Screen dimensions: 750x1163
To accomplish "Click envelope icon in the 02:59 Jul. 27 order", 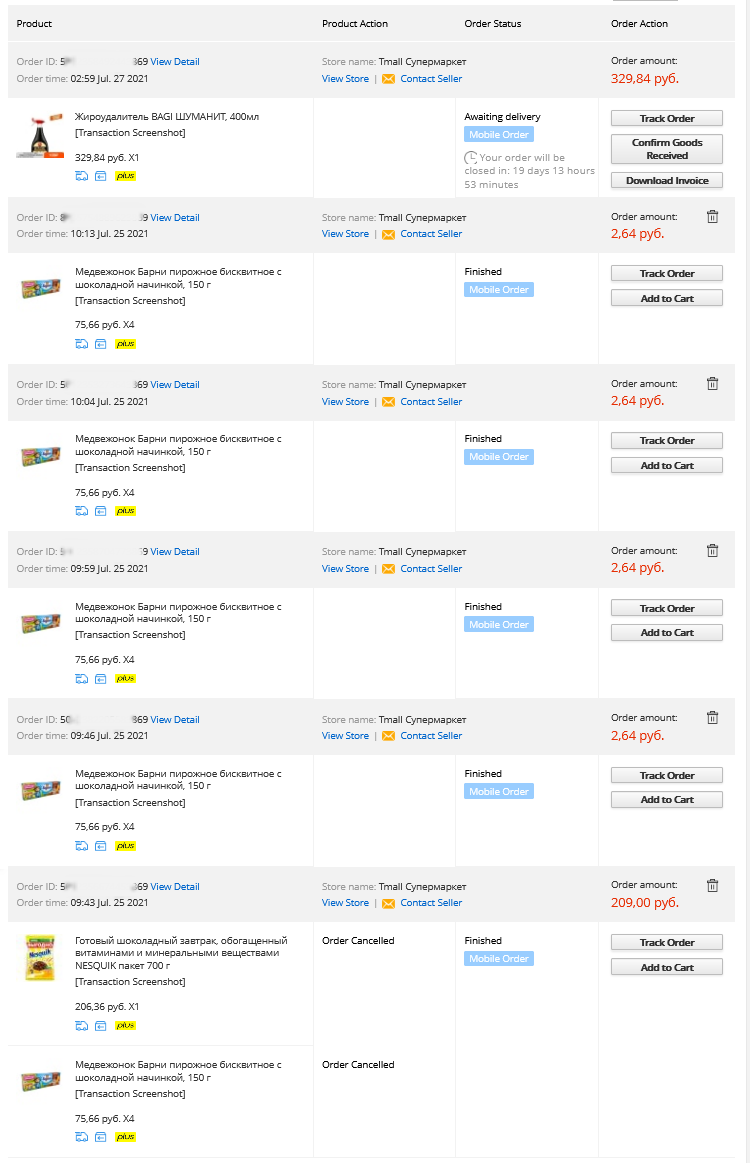I will tap(388, 79).
